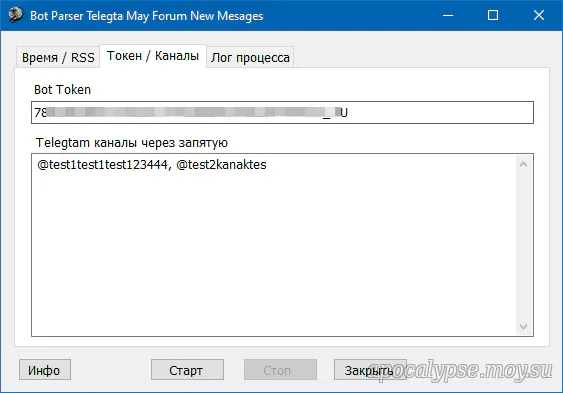Click the Инфо button
Image resolution: width=563 pixels, height=393 pixels.
coord(45,370)
